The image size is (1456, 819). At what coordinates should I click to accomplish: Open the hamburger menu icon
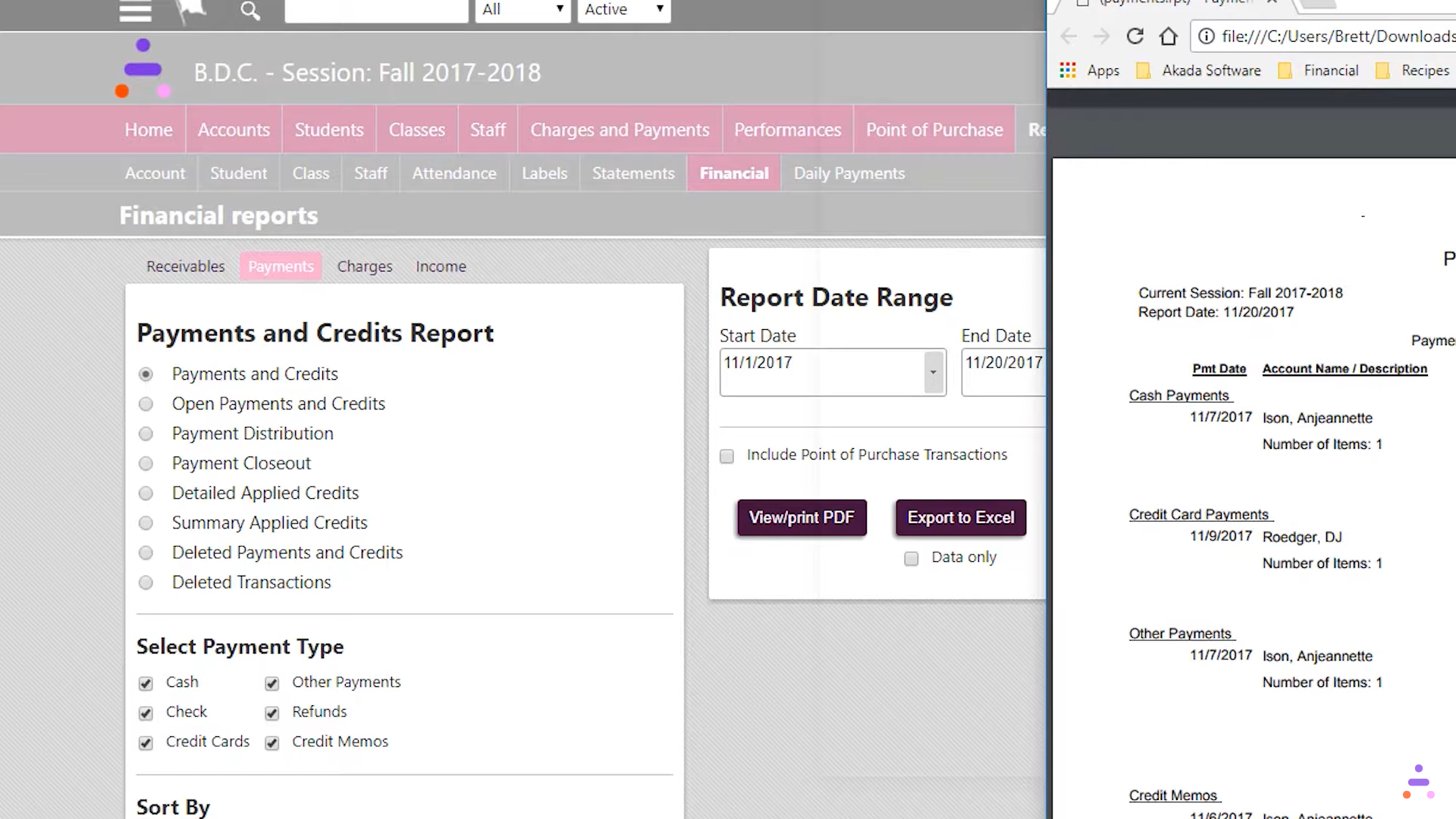coord(136,11)
